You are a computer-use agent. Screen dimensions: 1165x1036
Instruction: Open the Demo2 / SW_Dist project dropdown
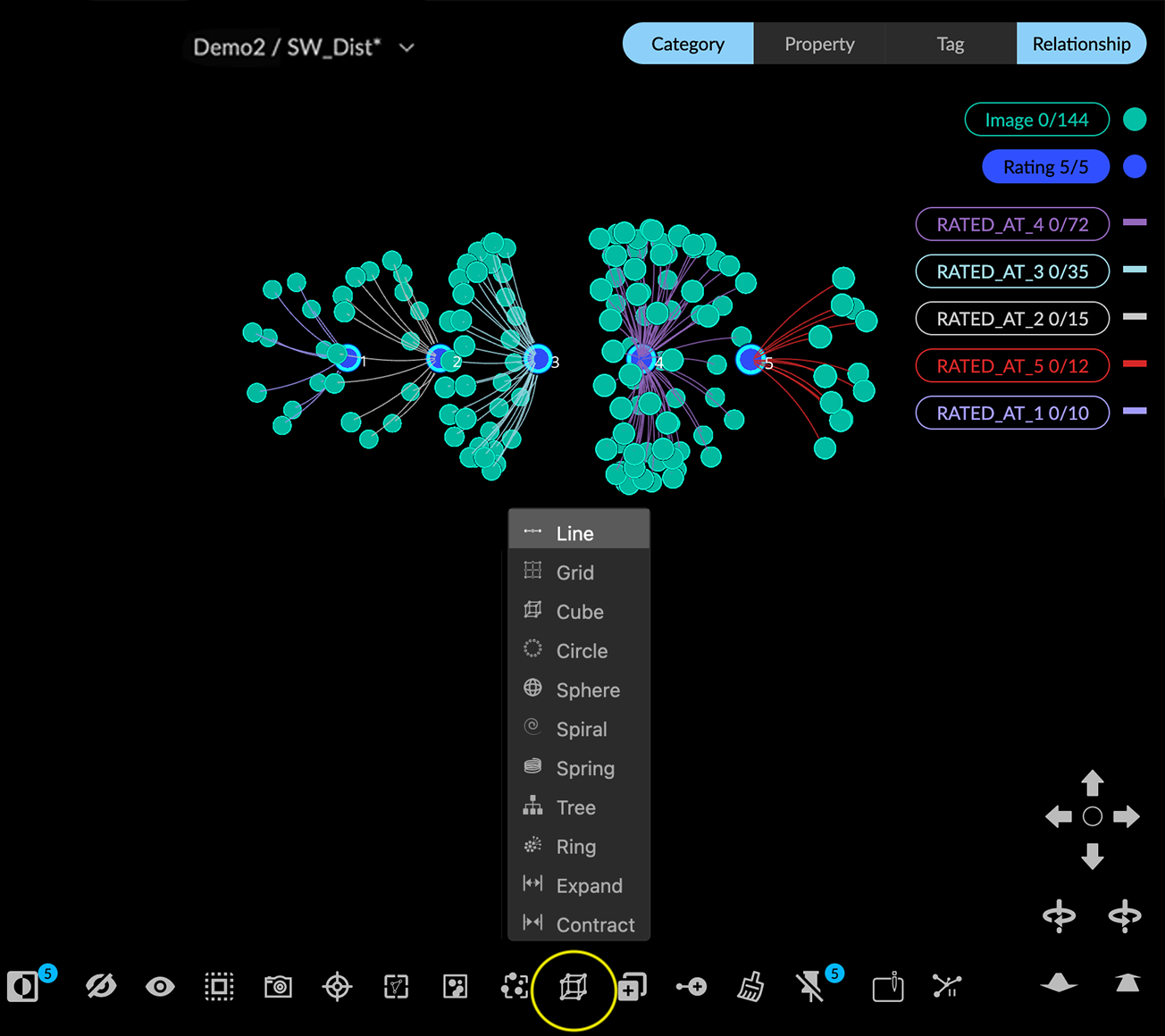pos(406,47)
